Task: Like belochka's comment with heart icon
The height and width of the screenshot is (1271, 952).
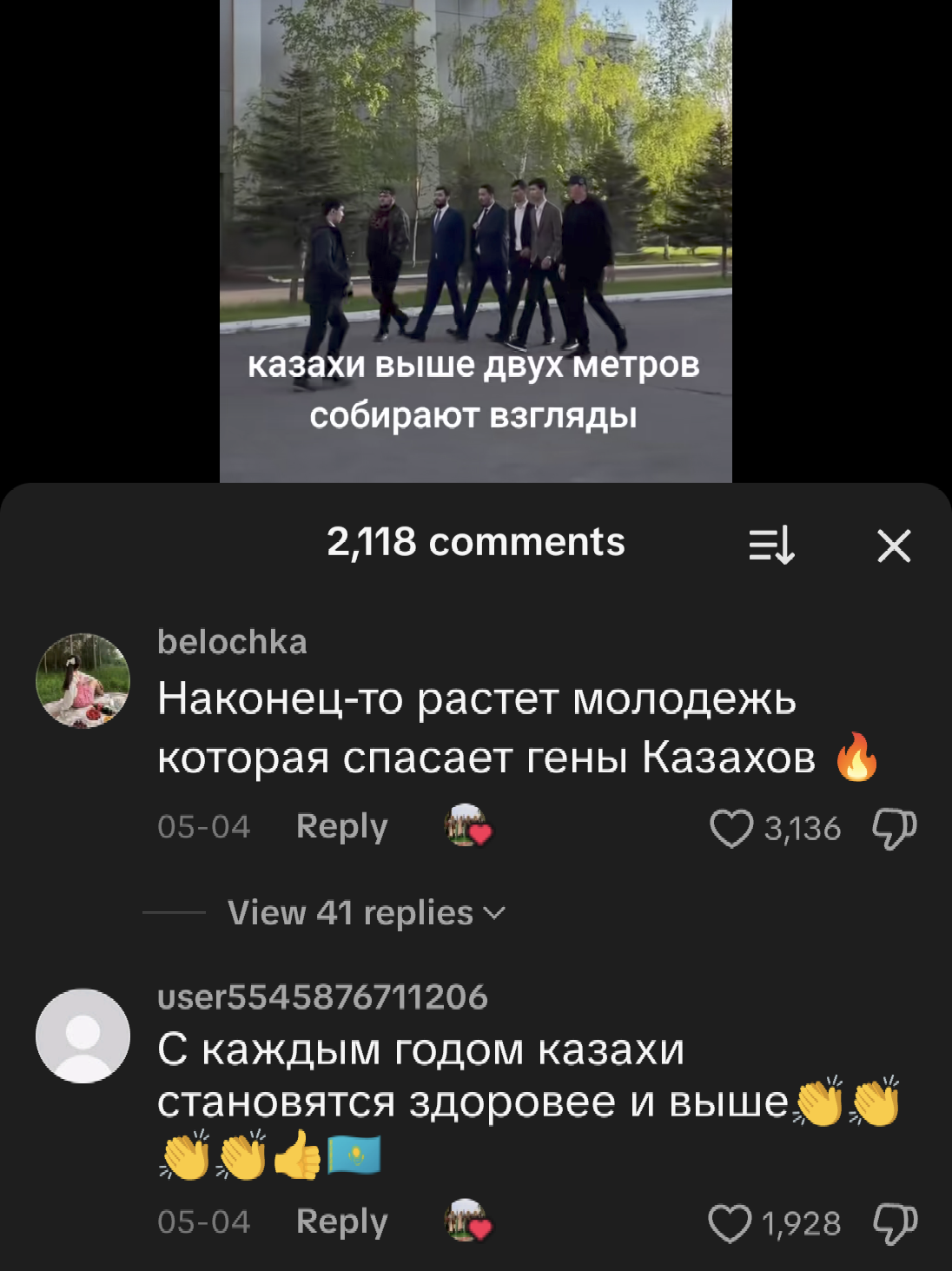Action: click(x=731, y=828)
